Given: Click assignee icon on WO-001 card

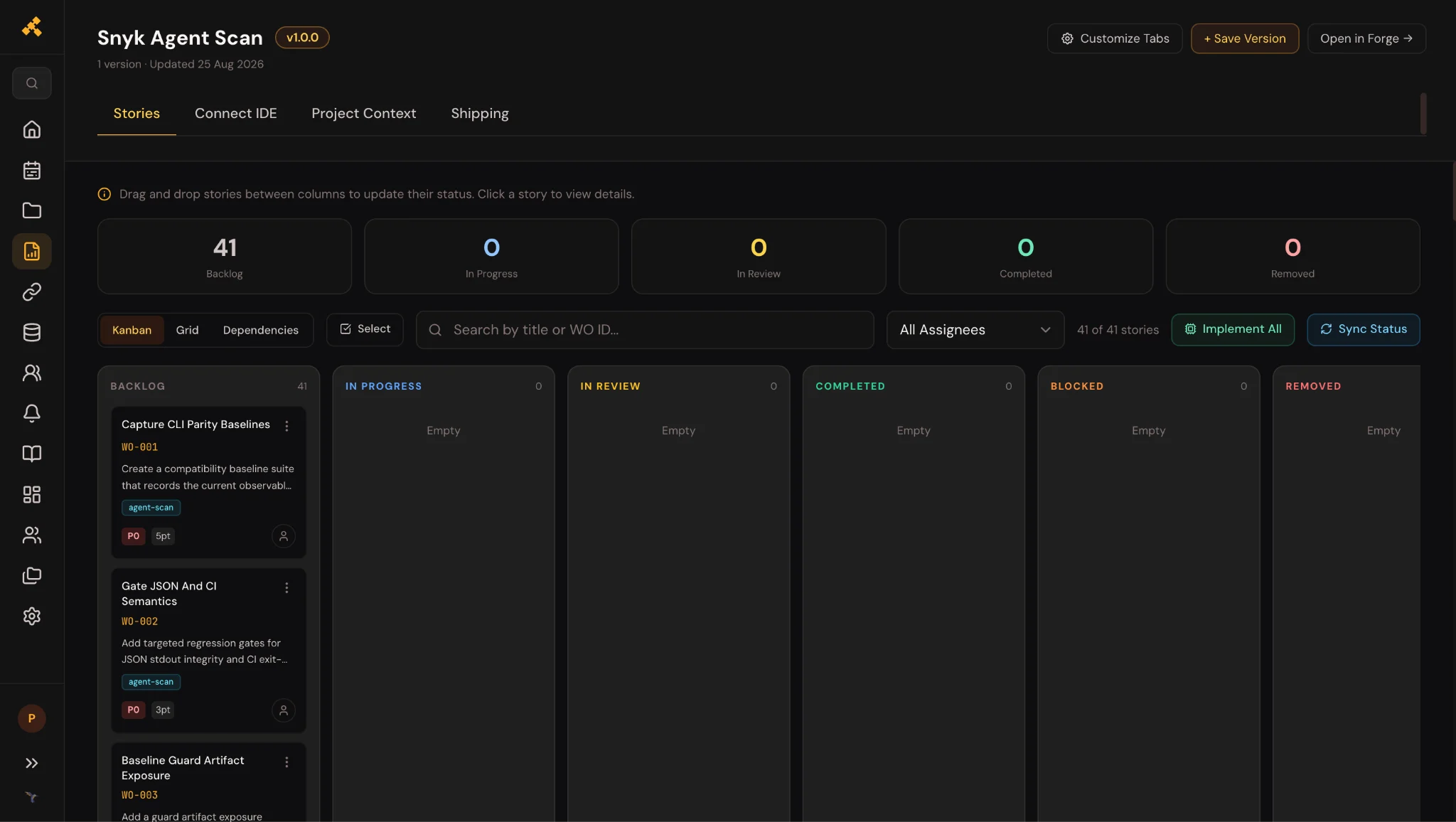Looking at the screenshot, I should click(x=284, y=536).
